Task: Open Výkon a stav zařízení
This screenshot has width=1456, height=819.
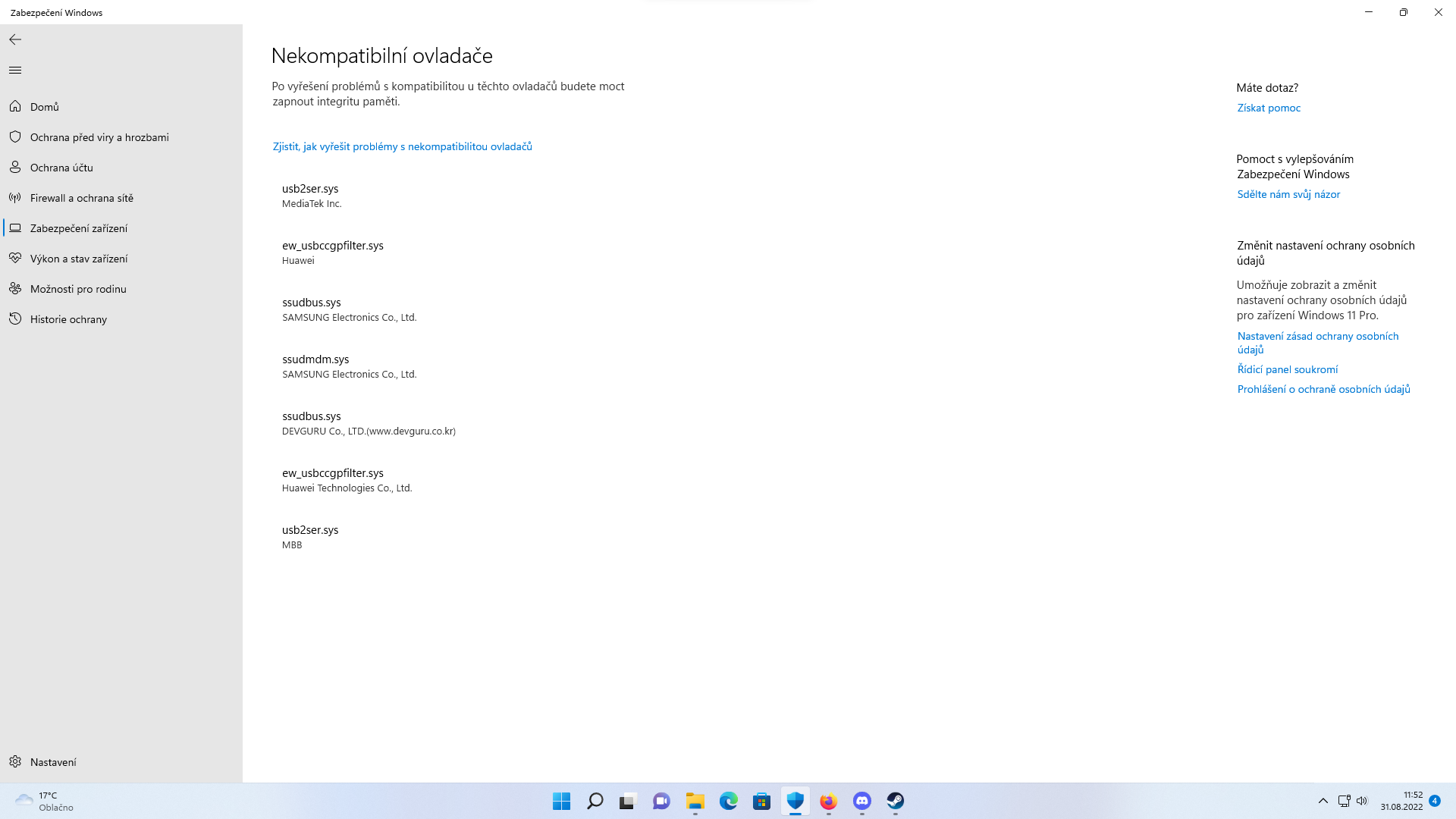Action: click(x=78, y=259)
